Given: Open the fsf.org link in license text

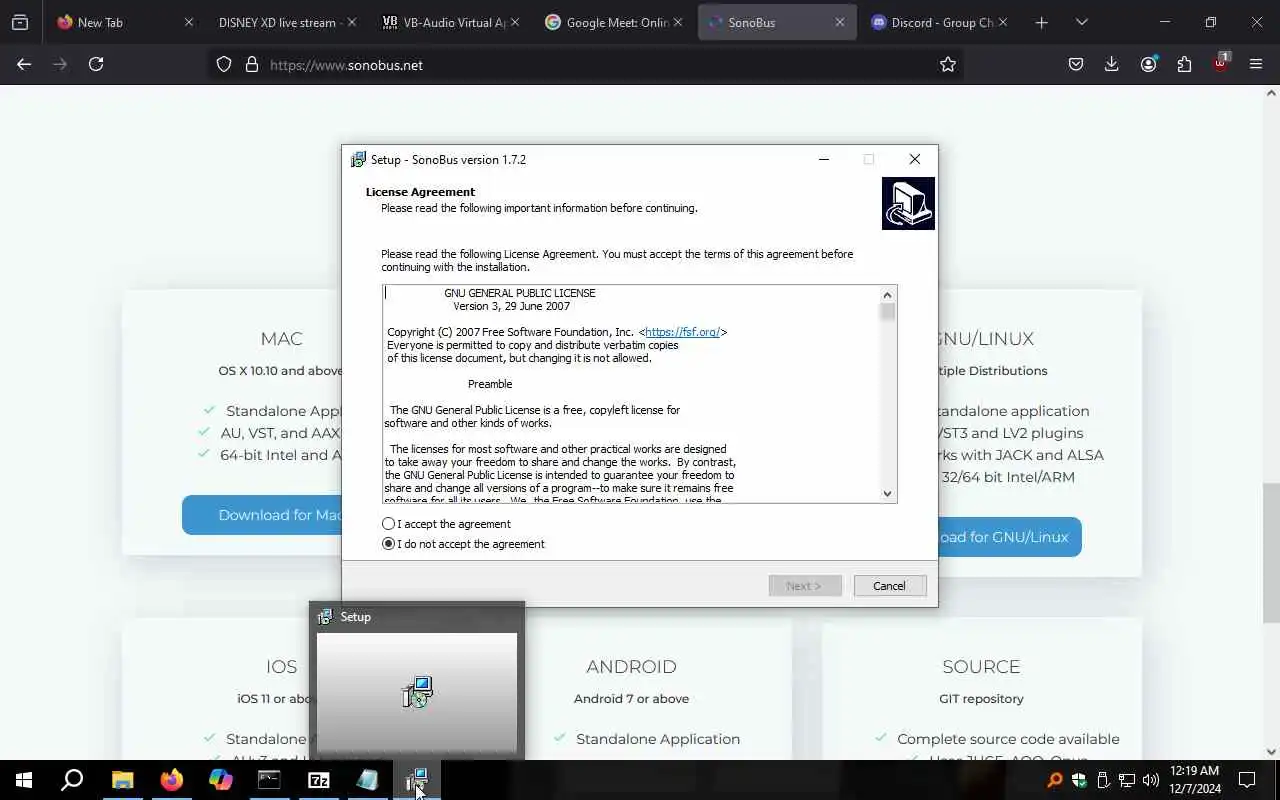Looking at the screenshot, I should (x=682, y=332).
